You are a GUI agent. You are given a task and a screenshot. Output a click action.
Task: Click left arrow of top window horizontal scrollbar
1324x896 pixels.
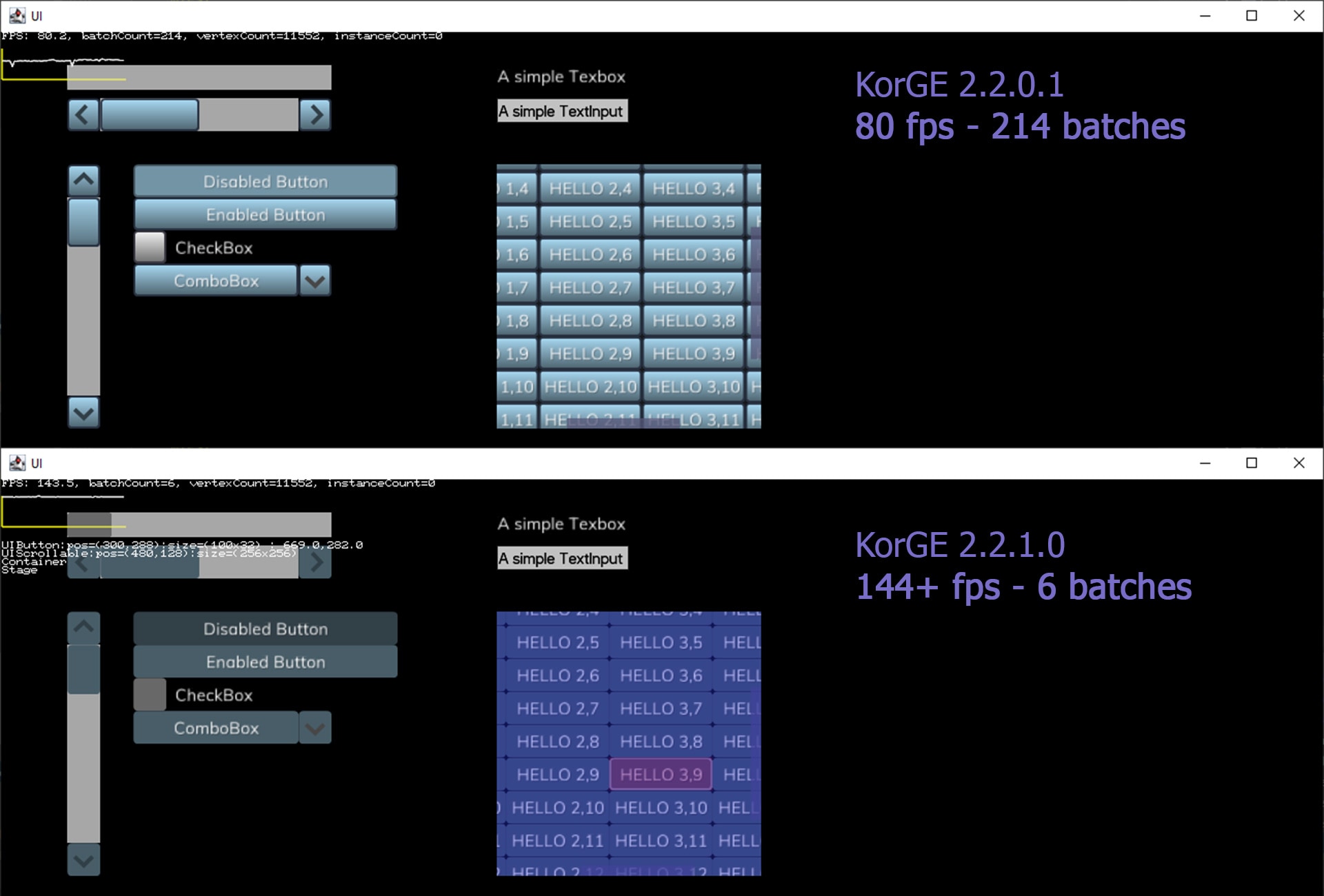click(83, 114)
